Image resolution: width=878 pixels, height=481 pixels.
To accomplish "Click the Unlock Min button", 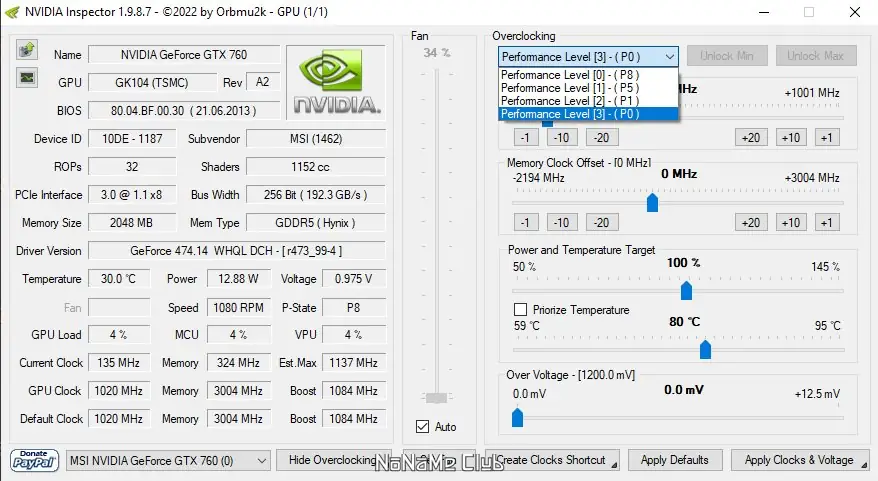I will [x=726, y=56].
